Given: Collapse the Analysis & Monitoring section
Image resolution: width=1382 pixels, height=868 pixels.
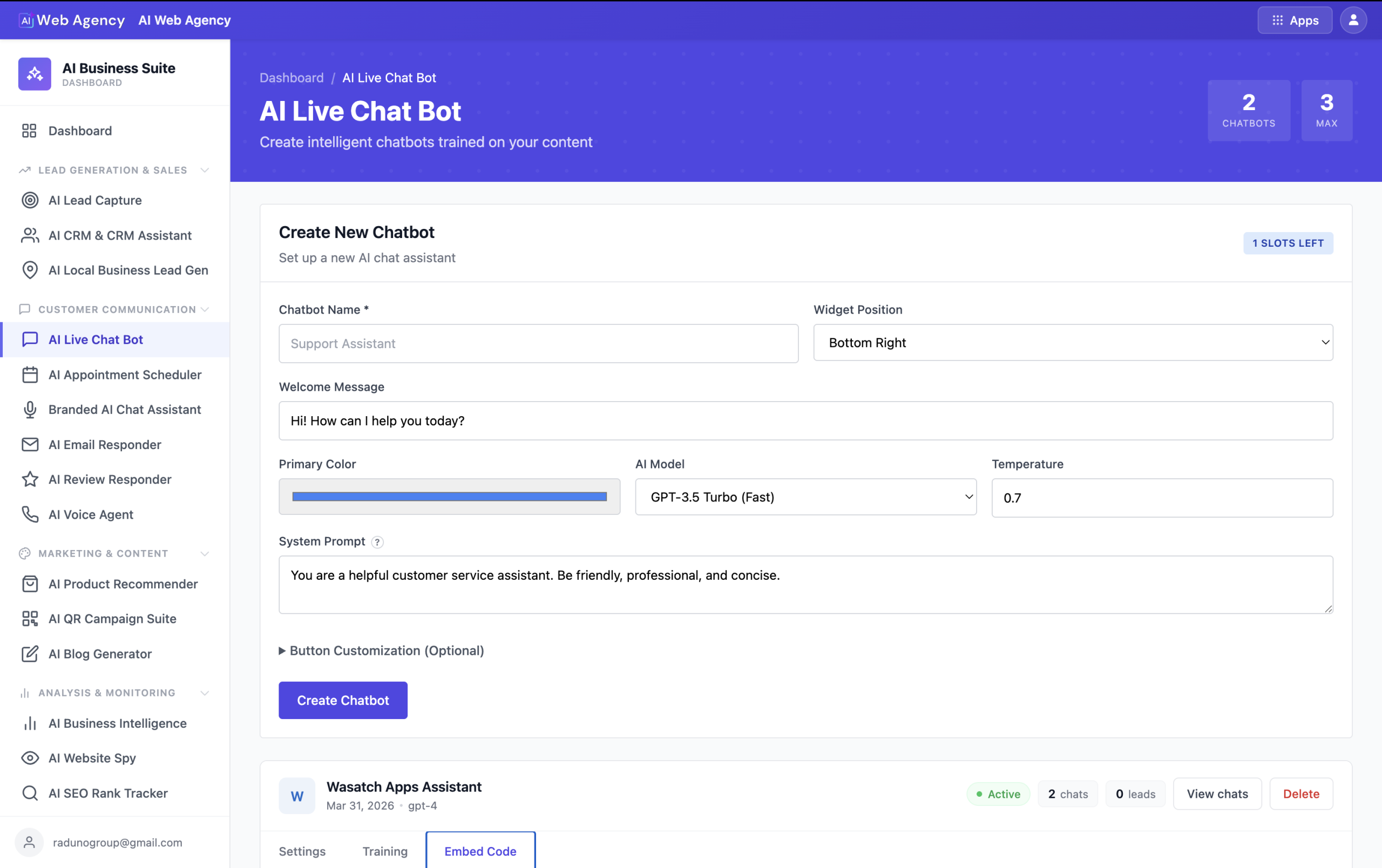Looking at the screenshot, I should click(205, 693).
